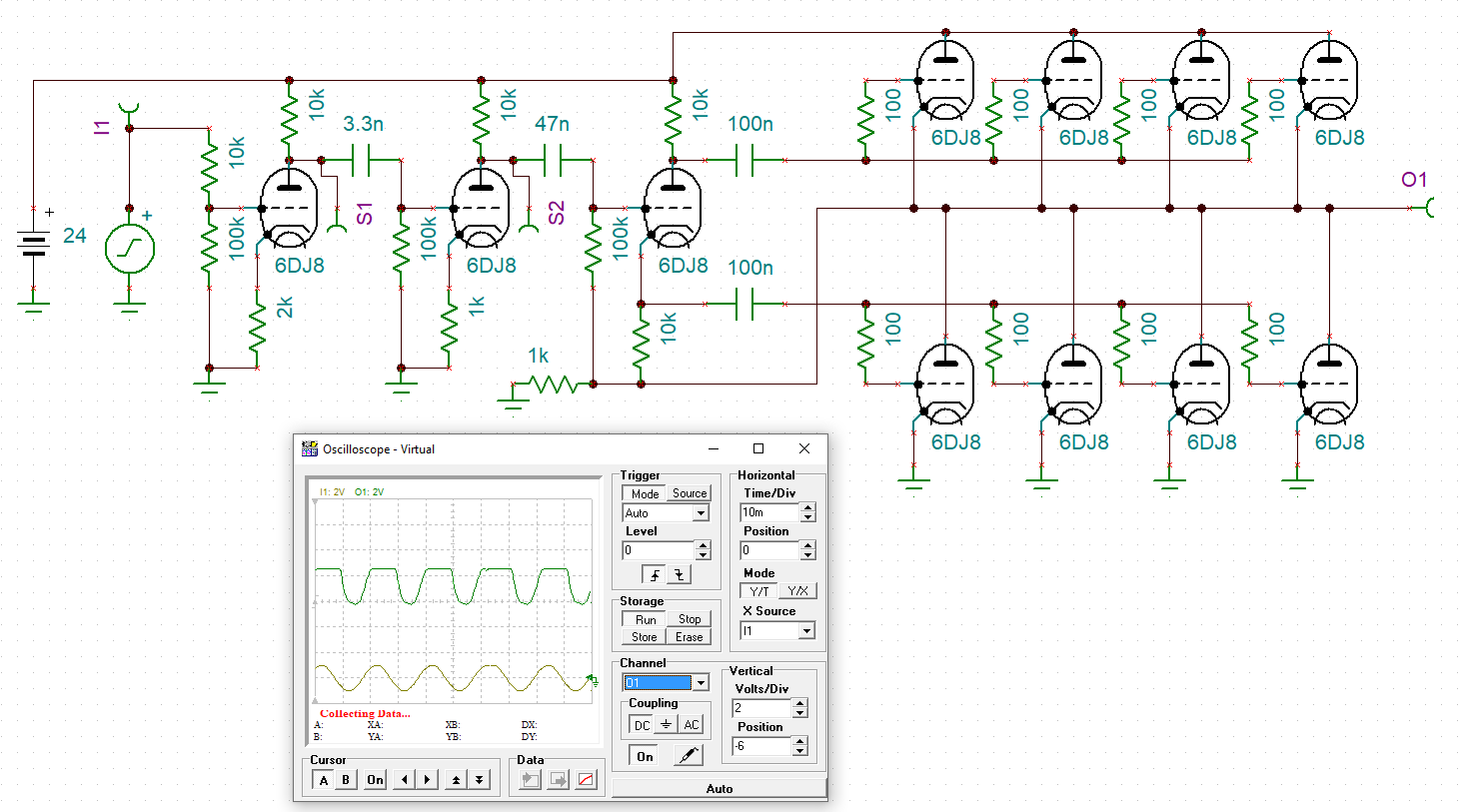Image resolution: width=1467 pixels, height=812 pixels.
Task: Select AC coupling
Action: (x=691, y=725)
